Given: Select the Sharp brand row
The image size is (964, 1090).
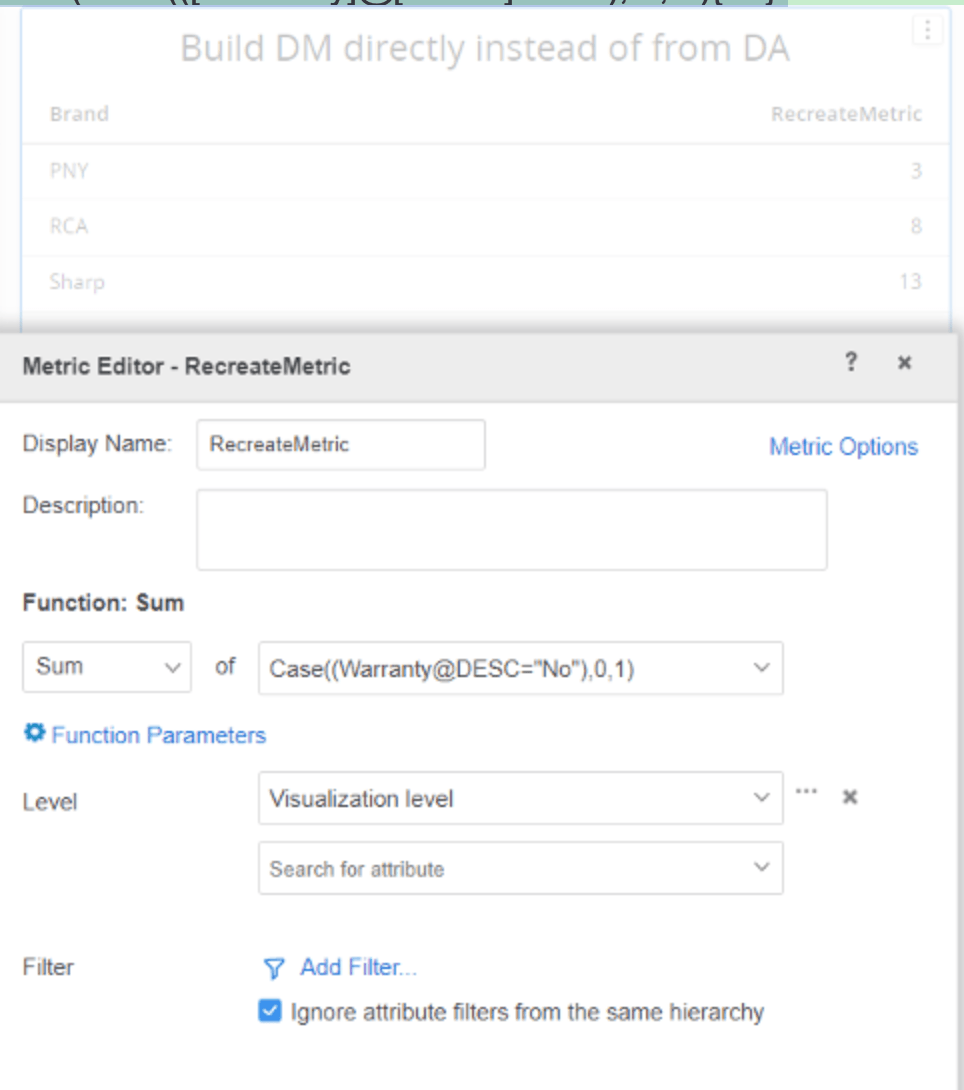Looking at the screenshot, I should coord(77,282).
